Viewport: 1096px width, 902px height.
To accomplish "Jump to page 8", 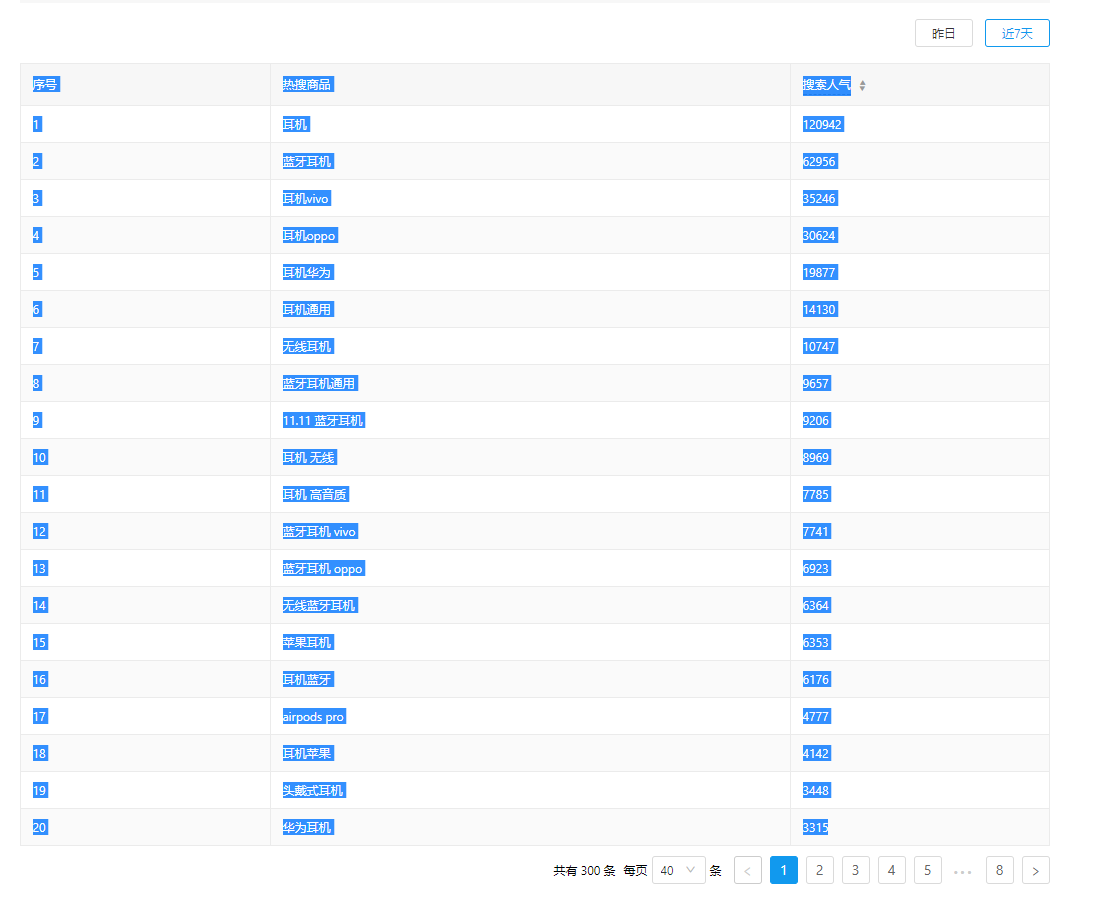I will [x=1000, y=870].
